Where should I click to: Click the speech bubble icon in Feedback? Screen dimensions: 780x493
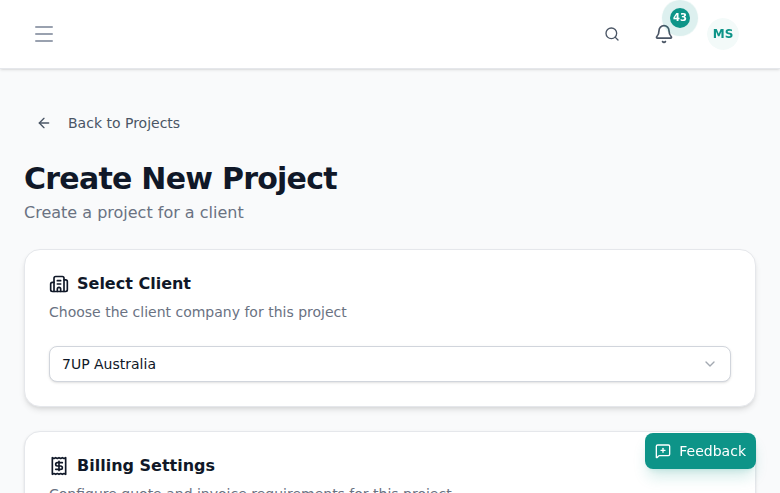[663, 451]
